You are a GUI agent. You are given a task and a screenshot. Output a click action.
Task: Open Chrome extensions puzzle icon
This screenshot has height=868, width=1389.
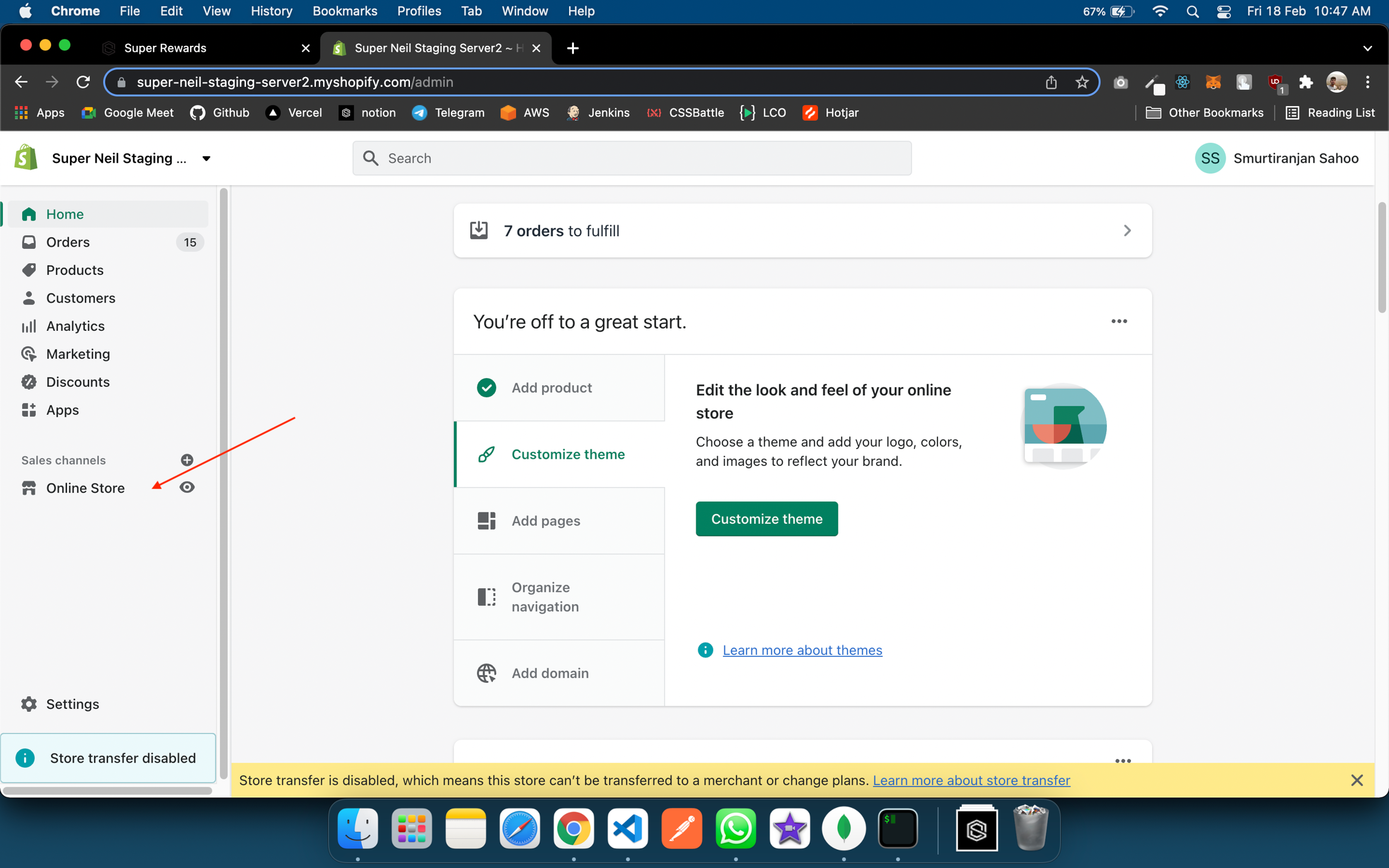point(1305,83)
